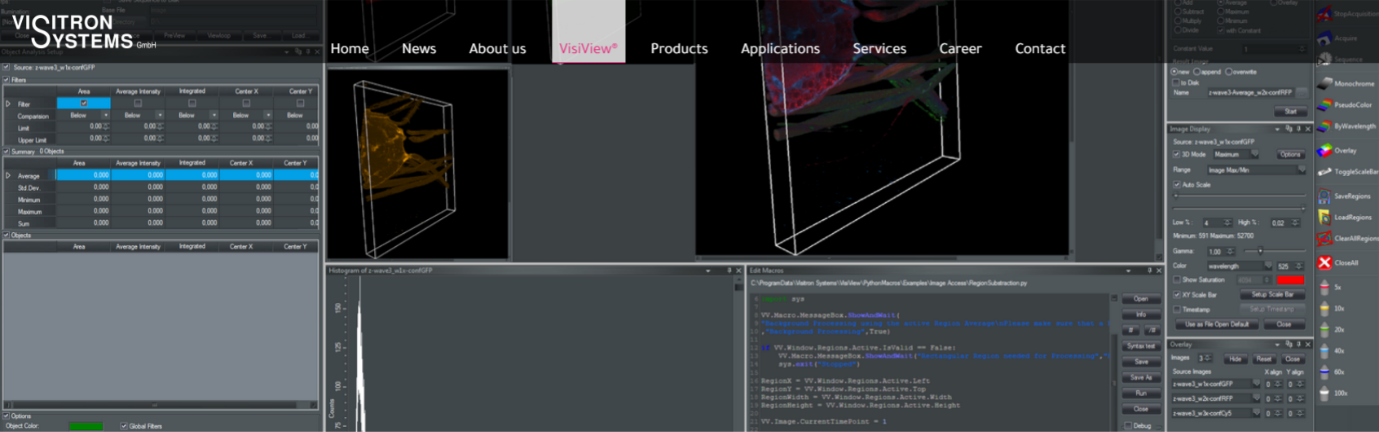
Task: Click the LoadRegions icon
Action: [x=1324, y=217]
